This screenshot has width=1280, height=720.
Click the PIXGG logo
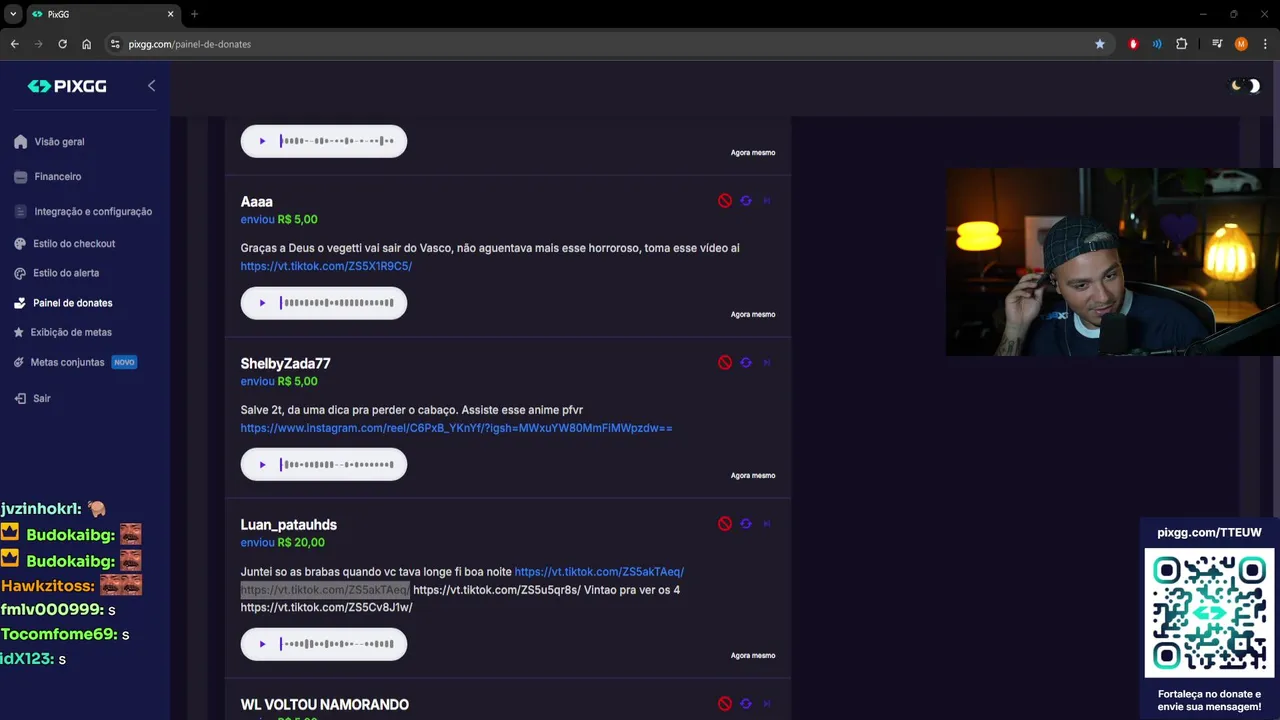point(67,86)
